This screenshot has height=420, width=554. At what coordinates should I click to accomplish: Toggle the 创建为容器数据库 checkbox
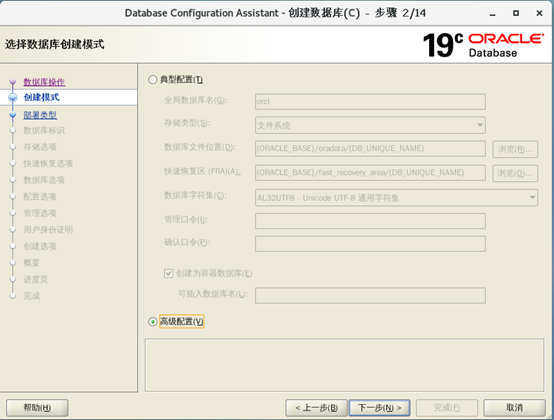point(169,273)
